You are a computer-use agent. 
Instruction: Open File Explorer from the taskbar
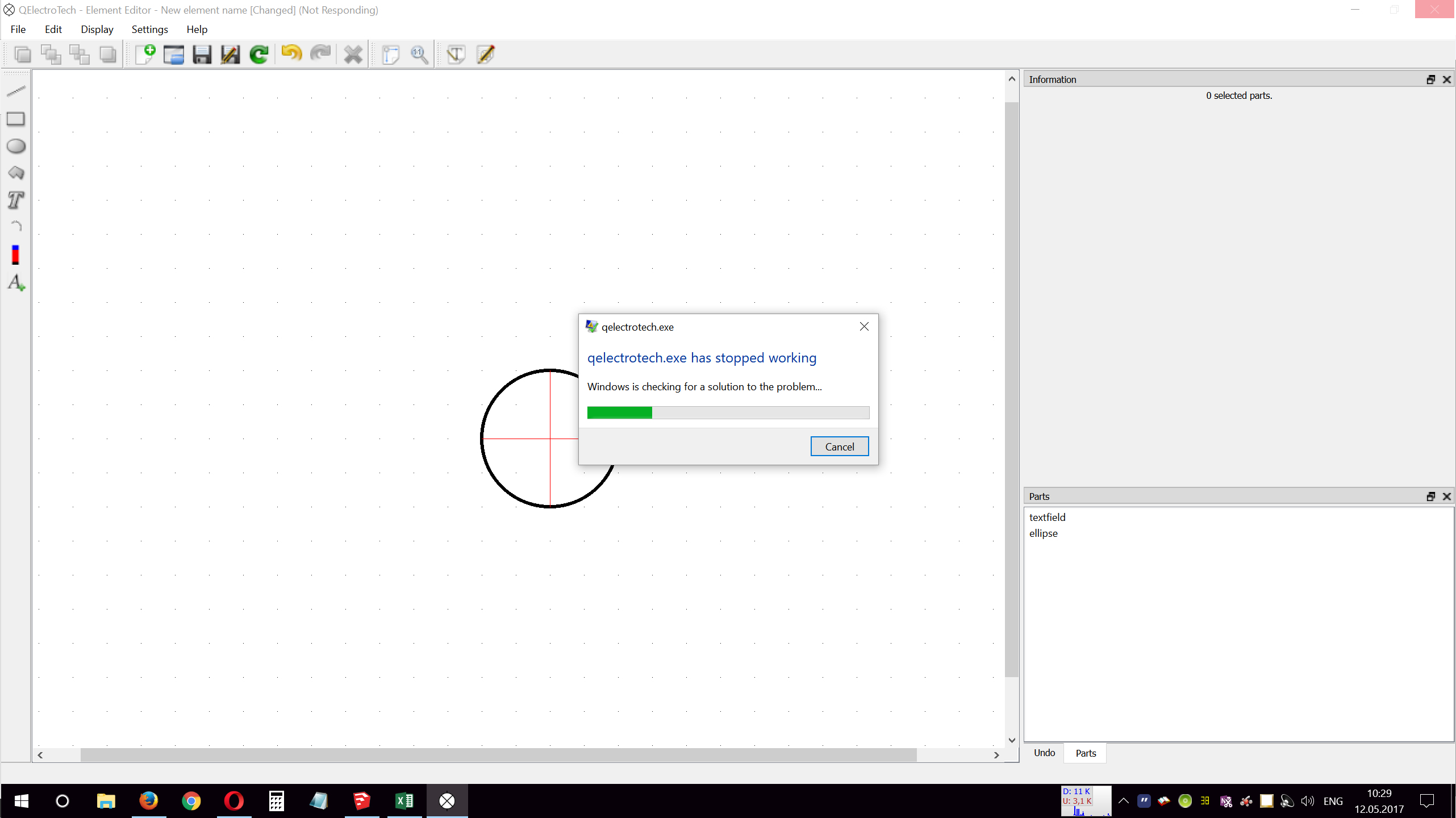(x=106, y=801)
